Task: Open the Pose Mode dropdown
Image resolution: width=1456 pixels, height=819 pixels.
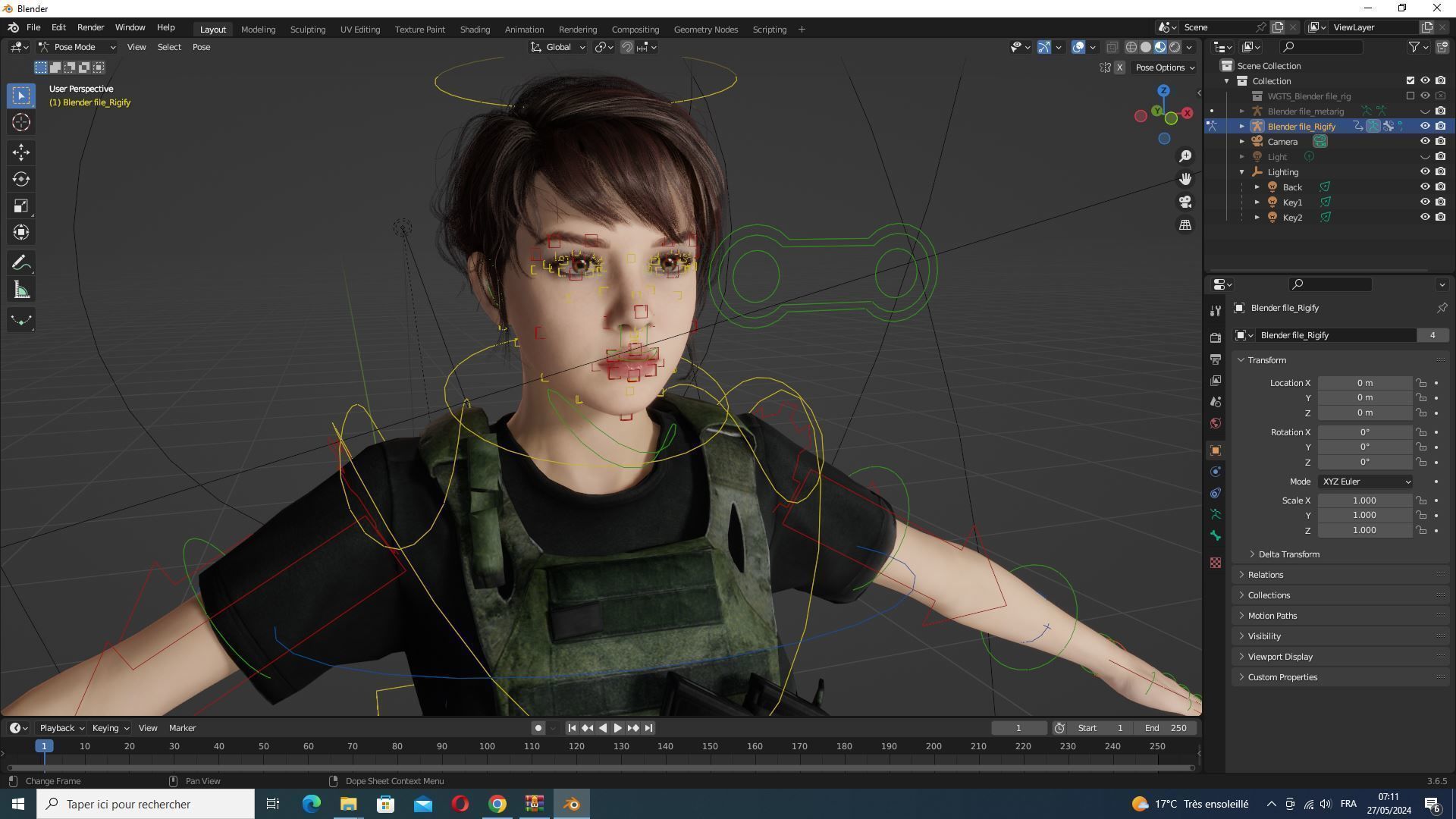Action: coord(77,47)
